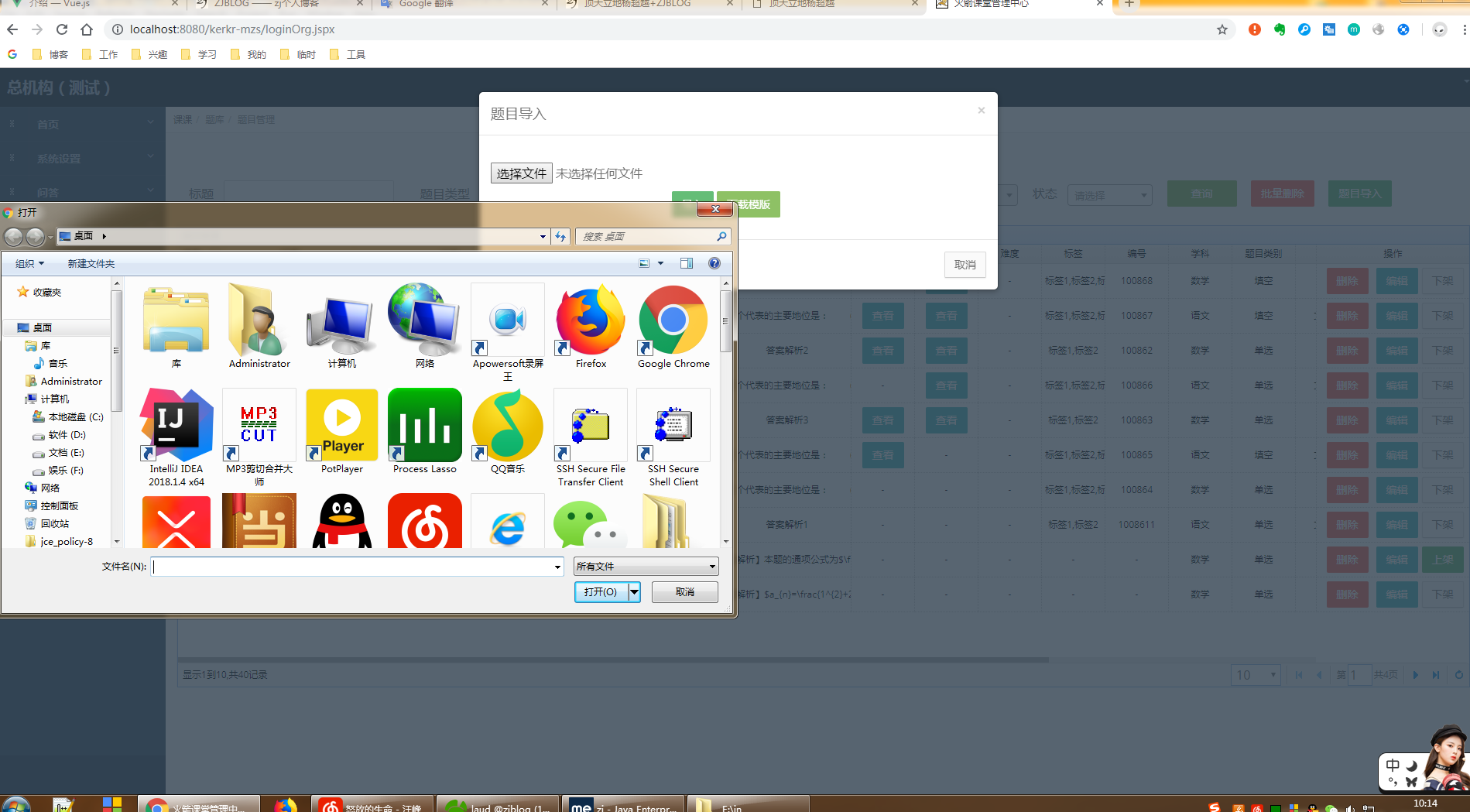Screen dimensions: 1470x812
Task: Select the MP3剪切合并大师 shortcut
Action: pos(259,425)
